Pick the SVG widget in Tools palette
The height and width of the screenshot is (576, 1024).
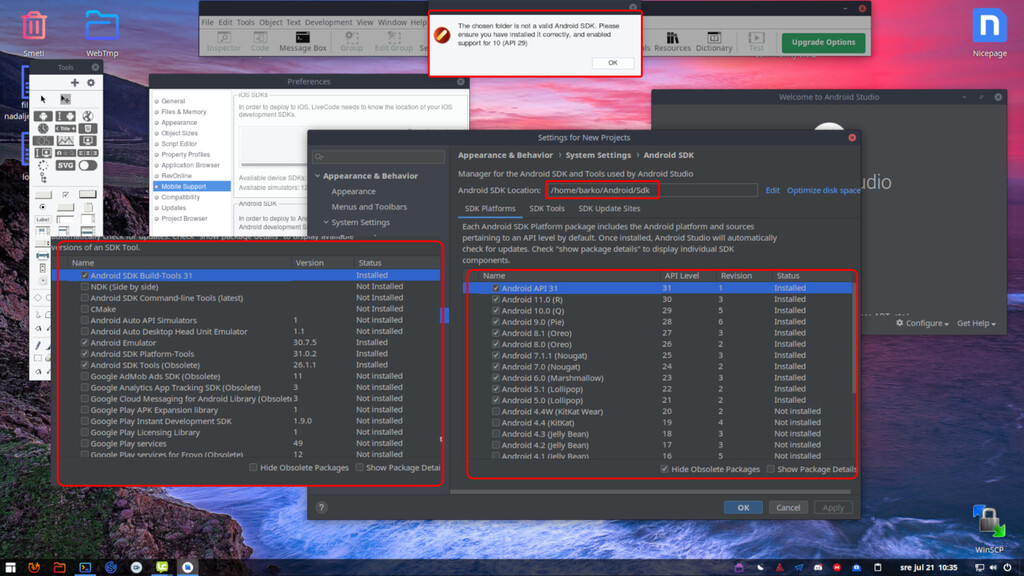point(65,165)
